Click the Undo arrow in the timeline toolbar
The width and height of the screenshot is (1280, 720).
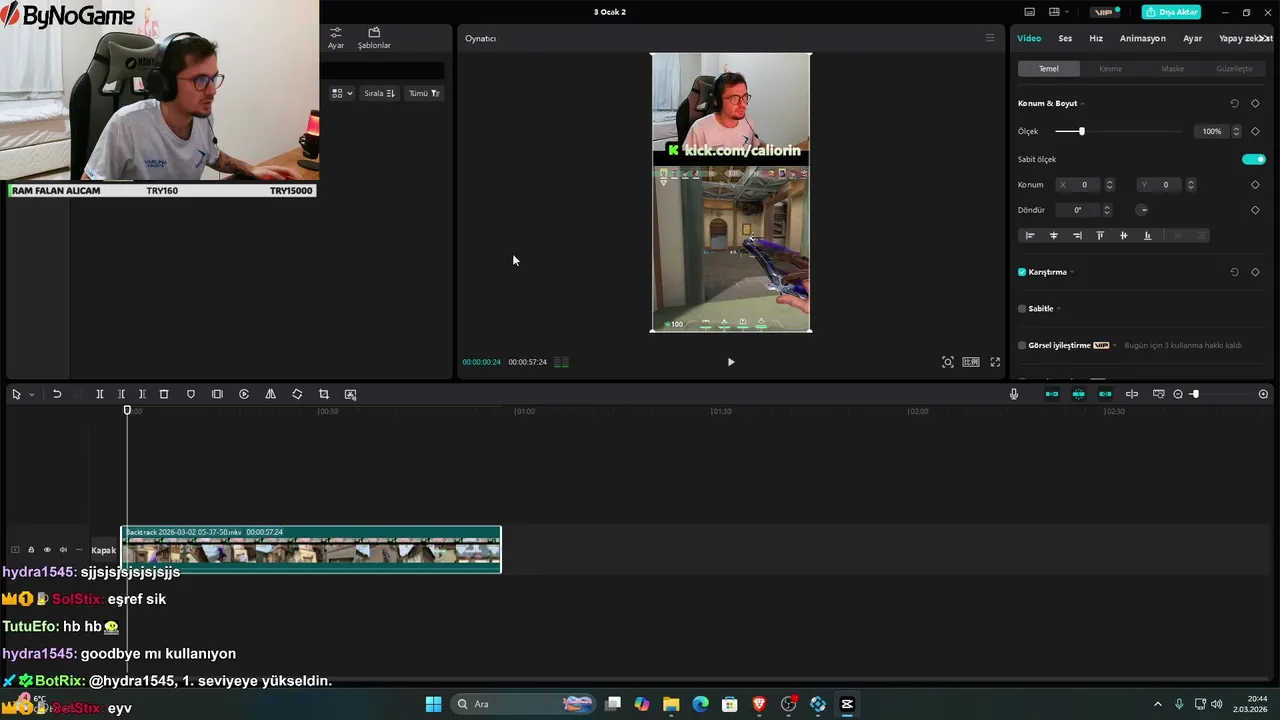click(x=57, y=394)
